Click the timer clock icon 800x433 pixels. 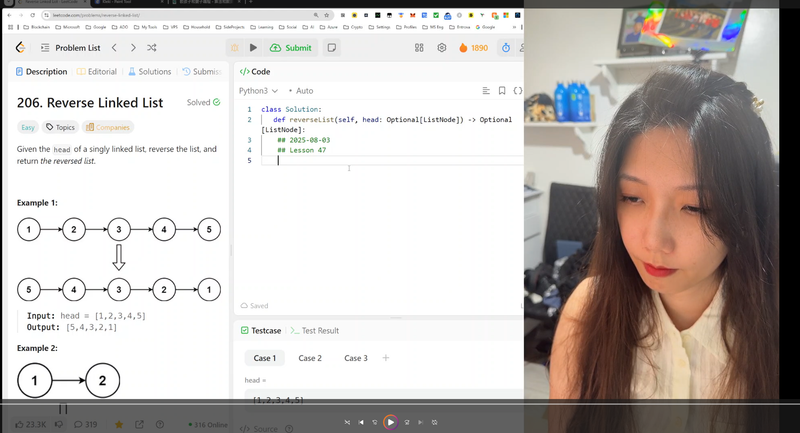(x=506, y=47)
